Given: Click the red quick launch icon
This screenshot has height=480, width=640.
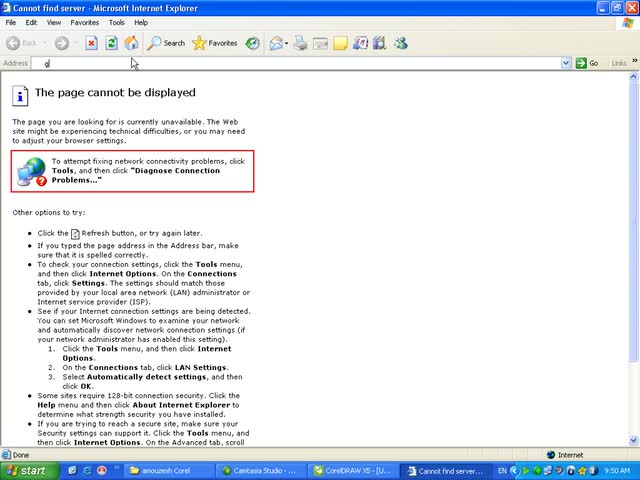Looking at the screenshot, I should pyautogui.click(x=102, y=471).
